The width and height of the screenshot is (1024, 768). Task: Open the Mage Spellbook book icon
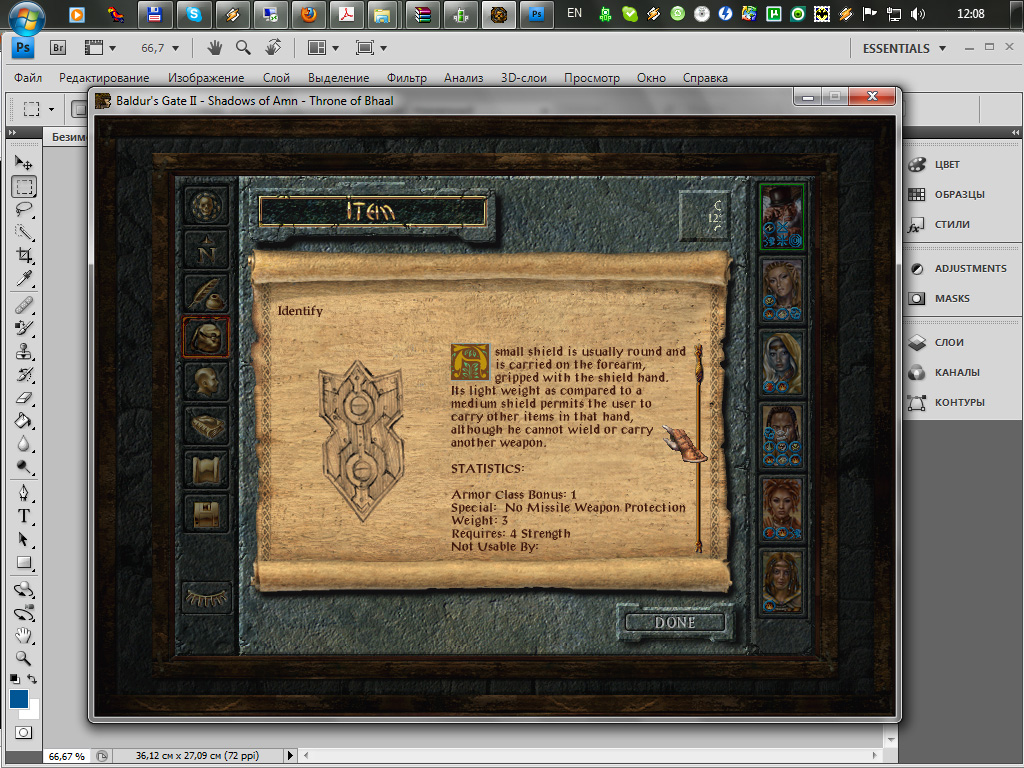point(206,426)
